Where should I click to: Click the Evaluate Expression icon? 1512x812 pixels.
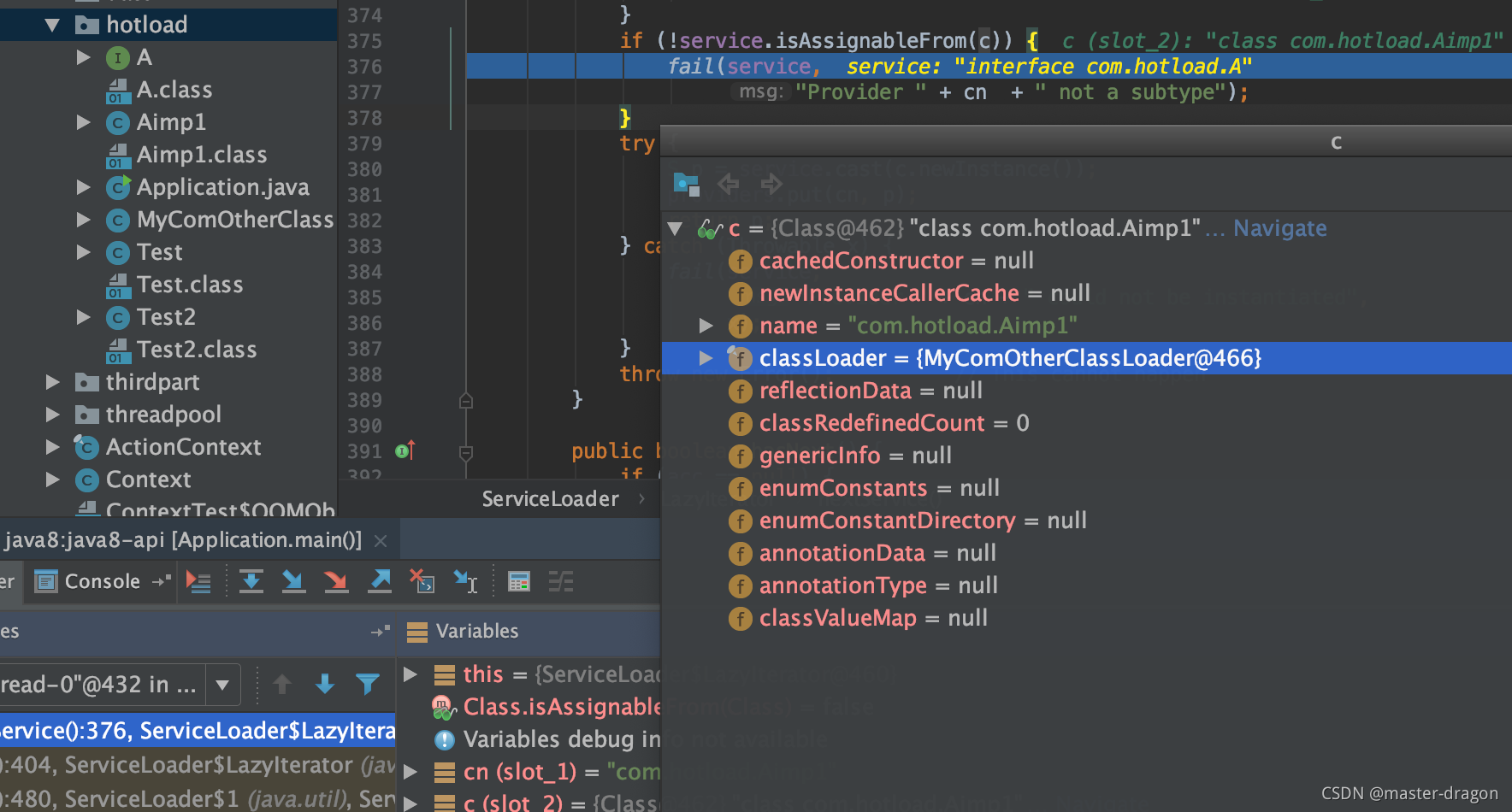[x=519, y=582]
